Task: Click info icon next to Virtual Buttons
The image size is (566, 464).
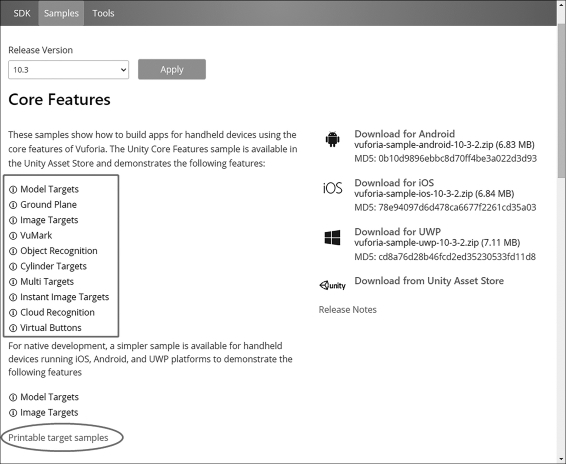Action: (x=13, y=328)
